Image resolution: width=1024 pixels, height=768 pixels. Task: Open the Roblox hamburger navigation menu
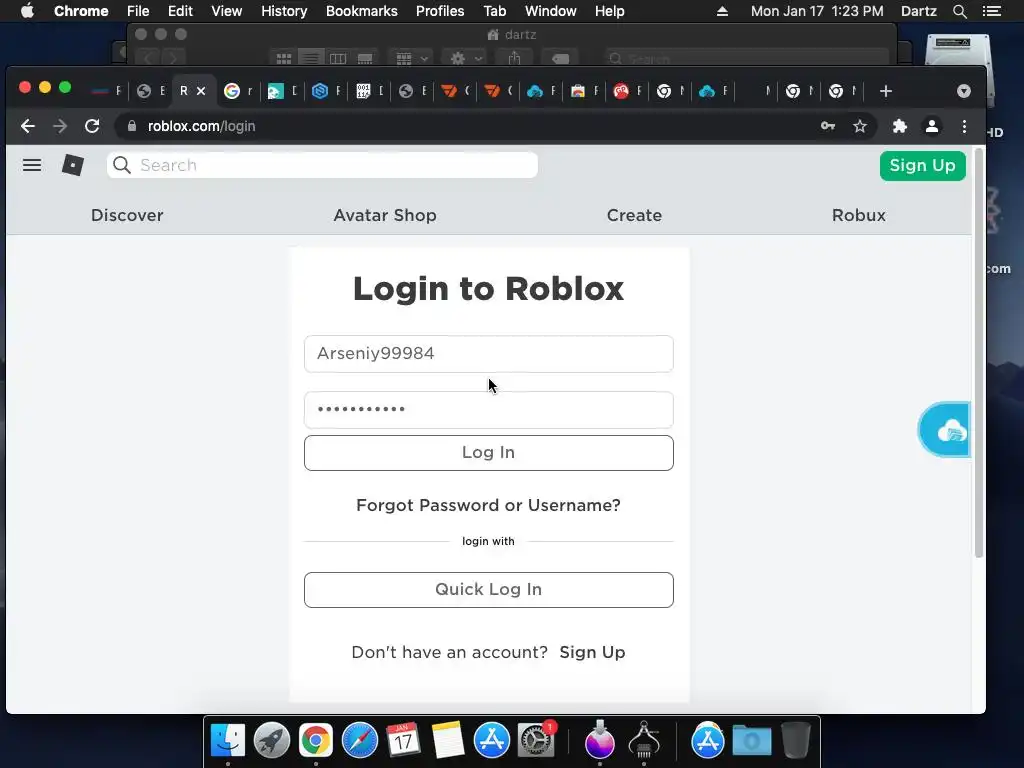click(31, 165)
